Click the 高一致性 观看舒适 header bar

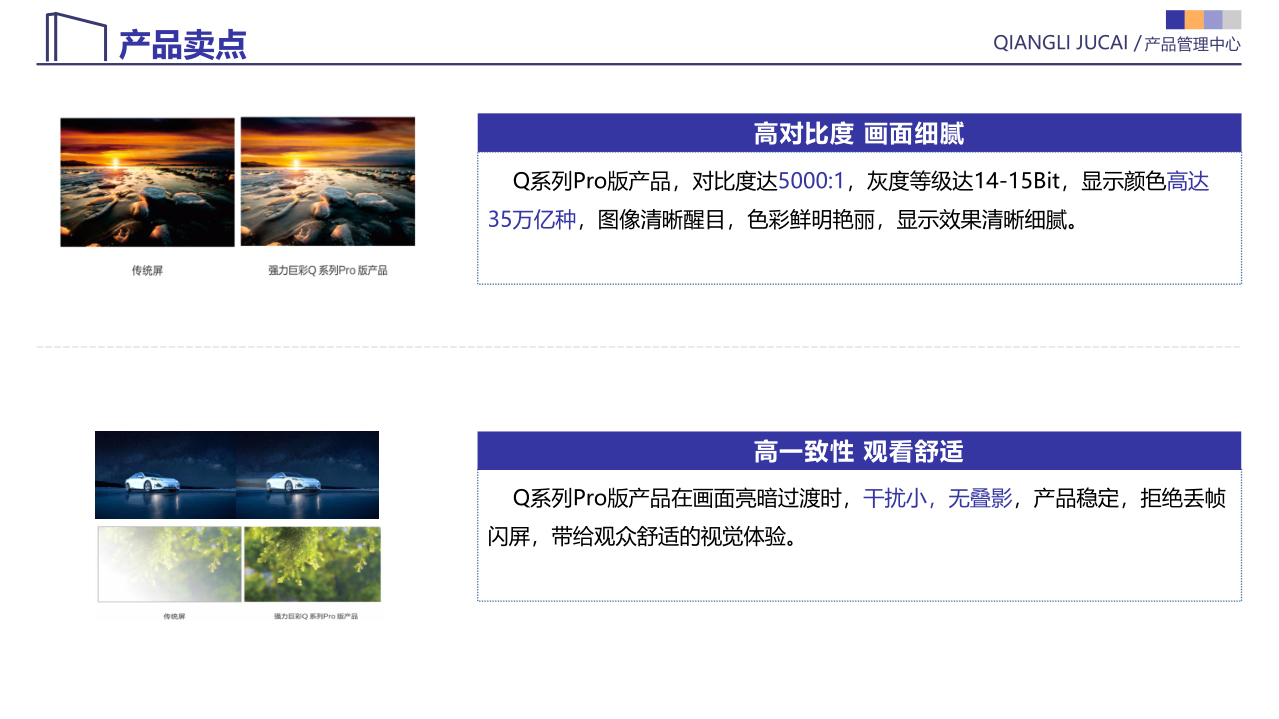pyautogui.click(x=858, y=451)
